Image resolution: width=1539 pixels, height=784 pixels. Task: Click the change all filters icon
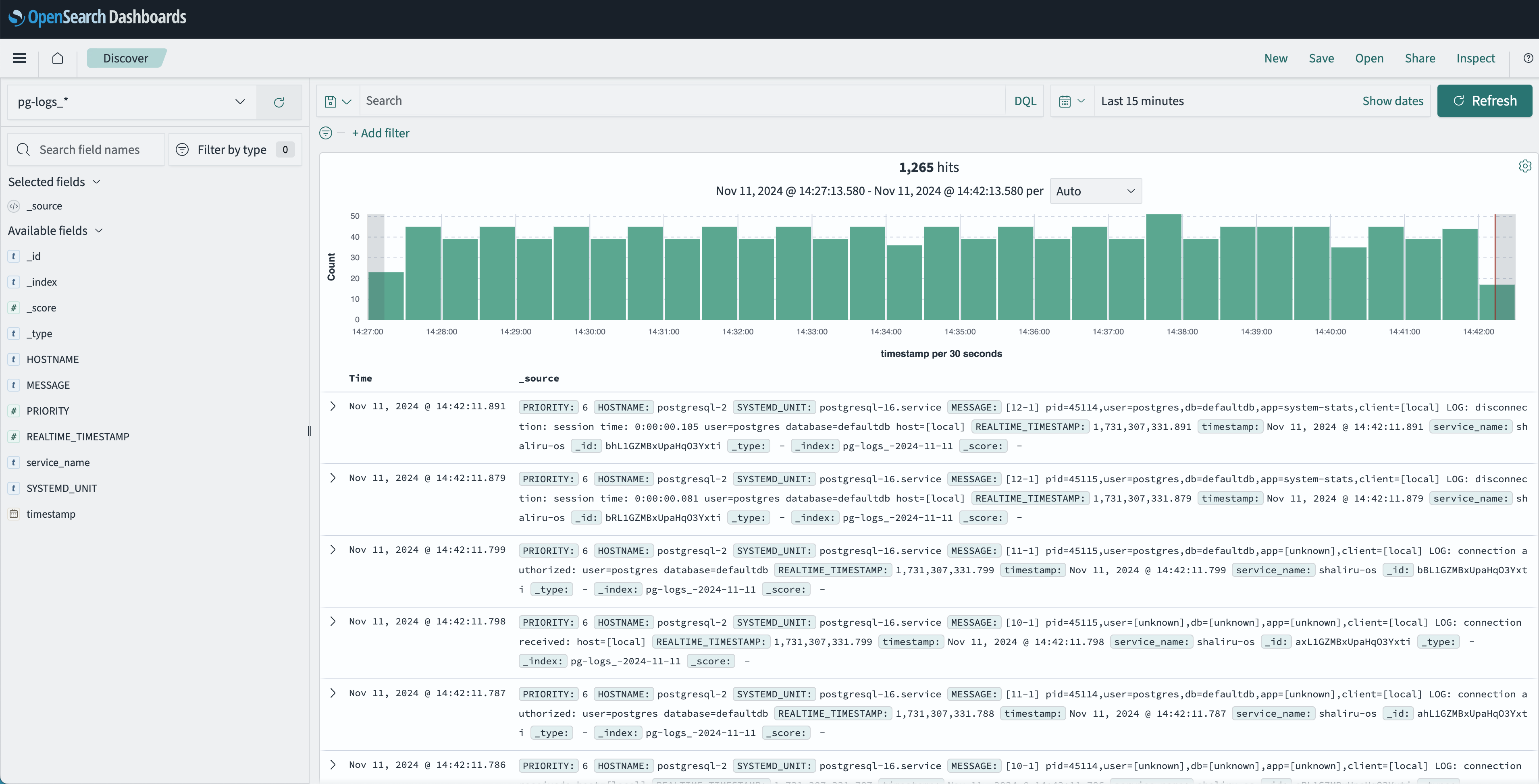[x=326, y=133]
